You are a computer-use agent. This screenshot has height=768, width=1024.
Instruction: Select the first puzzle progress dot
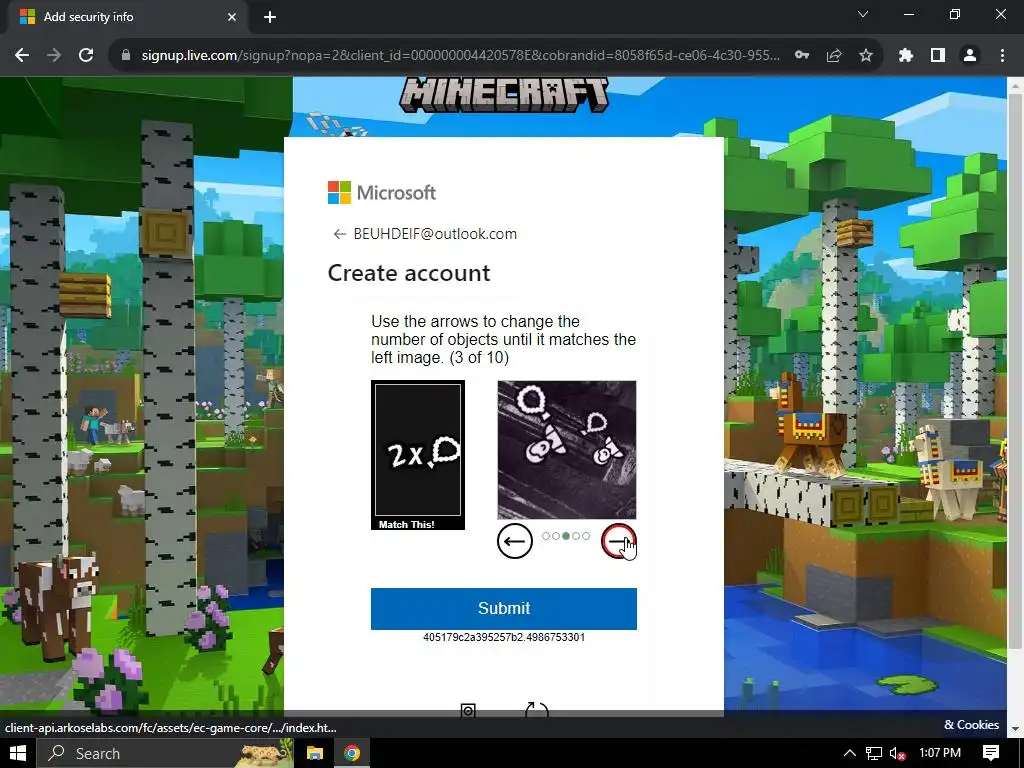point(546,536)
